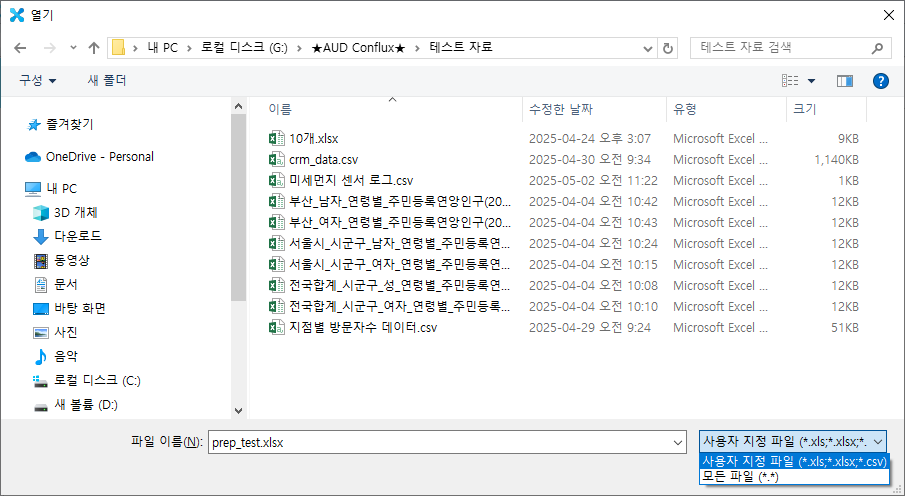
Task: Click ★AUD Conflux★ breadcrumb
Action: (x=358, y=48)
